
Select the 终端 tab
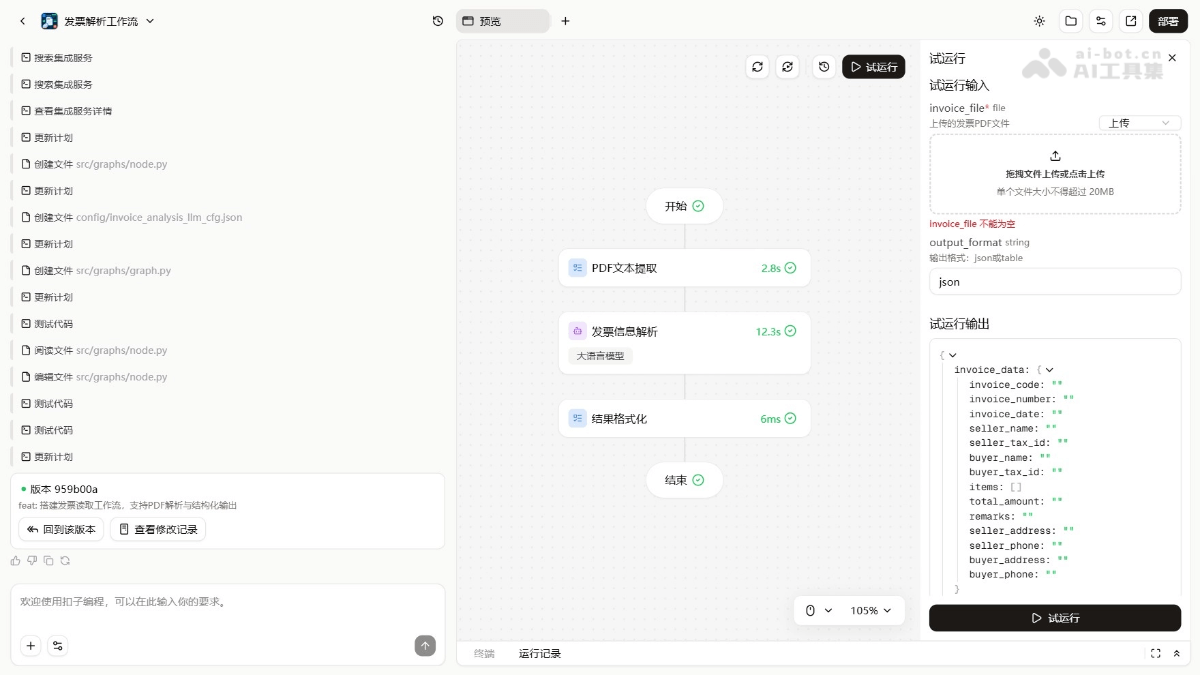point(483,653)
